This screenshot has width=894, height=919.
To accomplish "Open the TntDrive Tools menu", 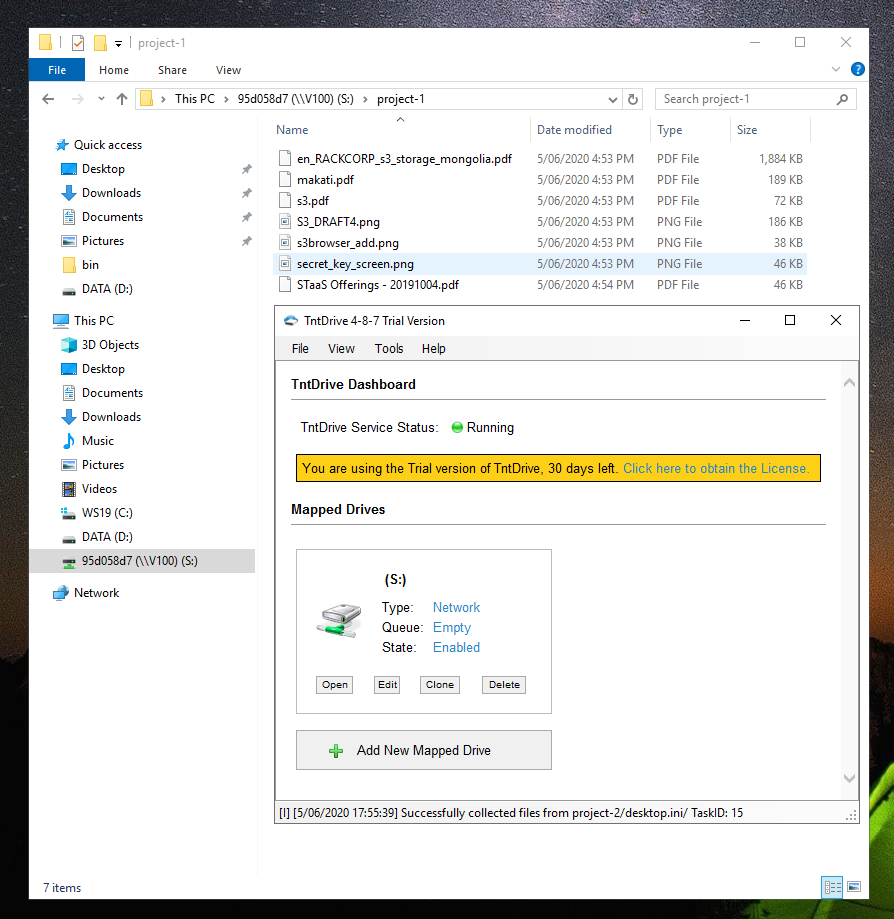I will pyautogui.click(x=389, y=349).
